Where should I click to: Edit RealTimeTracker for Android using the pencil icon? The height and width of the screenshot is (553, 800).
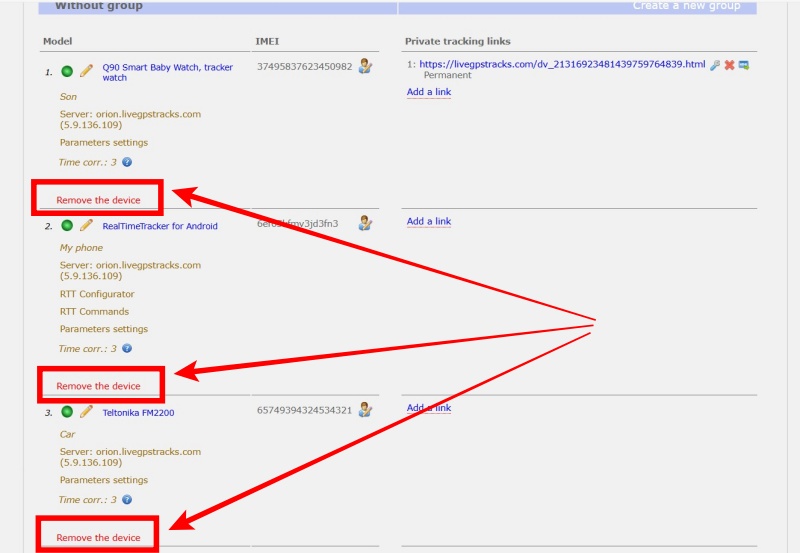click(86, 226)
